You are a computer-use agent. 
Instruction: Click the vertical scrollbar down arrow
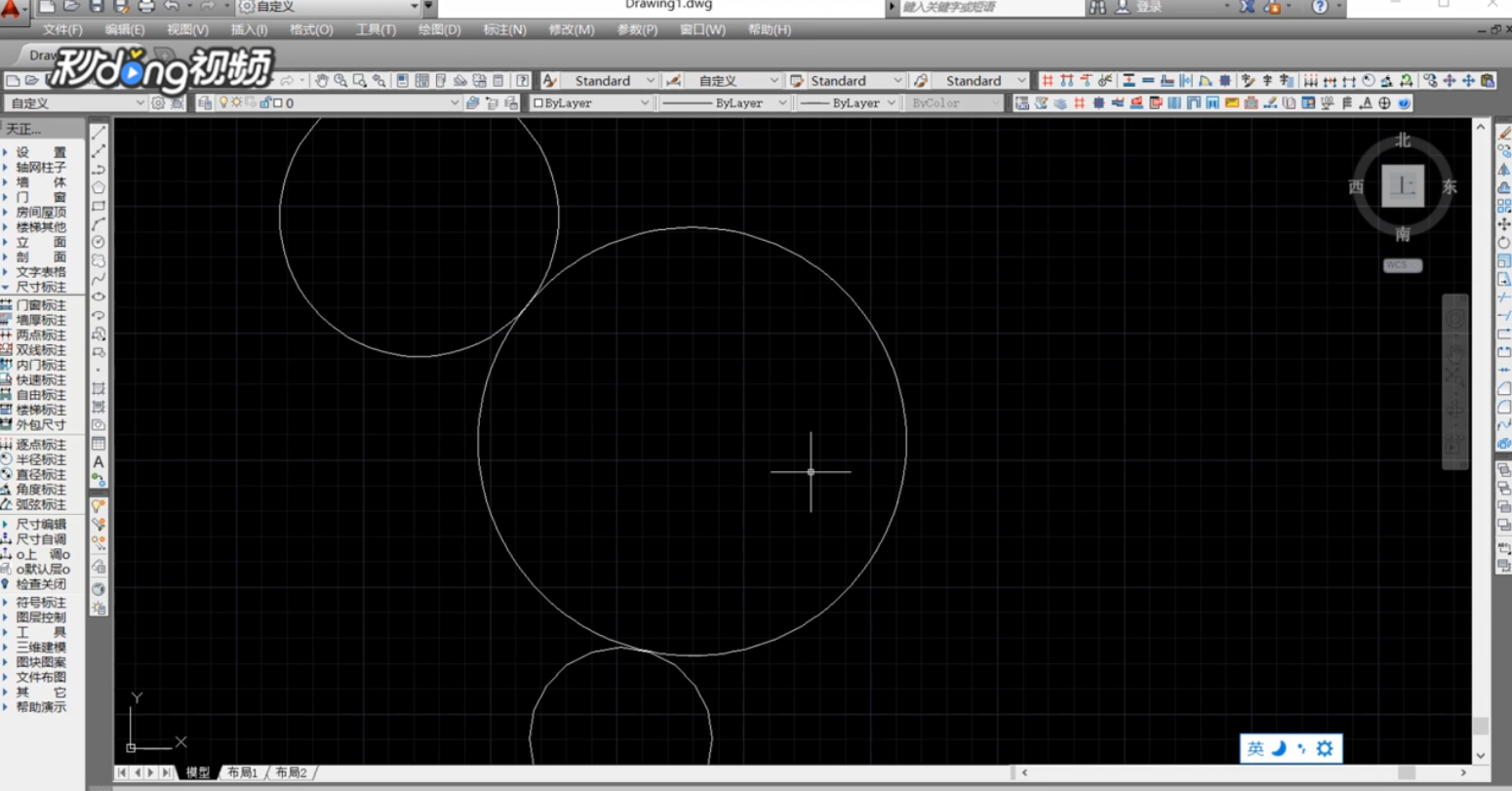pyautogui.click(x=1481, y=755)
